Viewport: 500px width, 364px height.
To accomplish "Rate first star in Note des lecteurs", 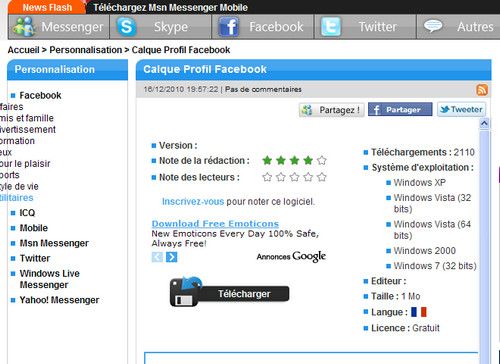I will 267,177.
